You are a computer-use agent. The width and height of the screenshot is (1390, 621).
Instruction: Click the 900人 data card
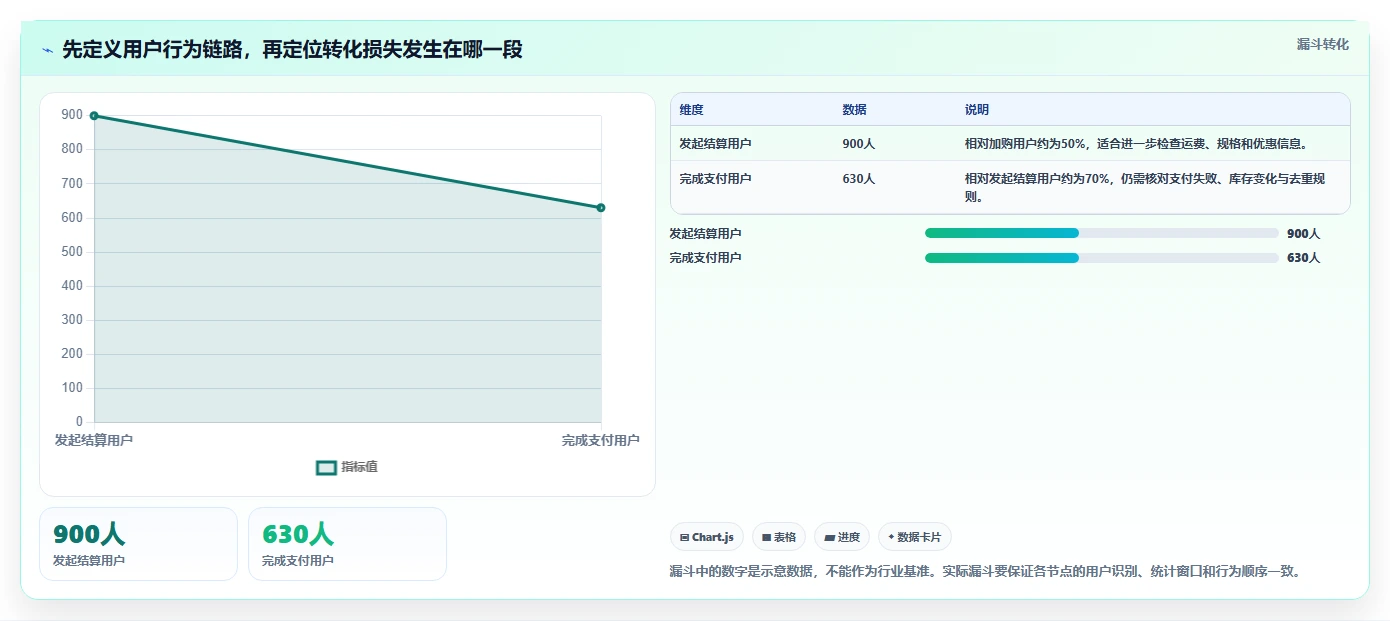pos(138,544)
